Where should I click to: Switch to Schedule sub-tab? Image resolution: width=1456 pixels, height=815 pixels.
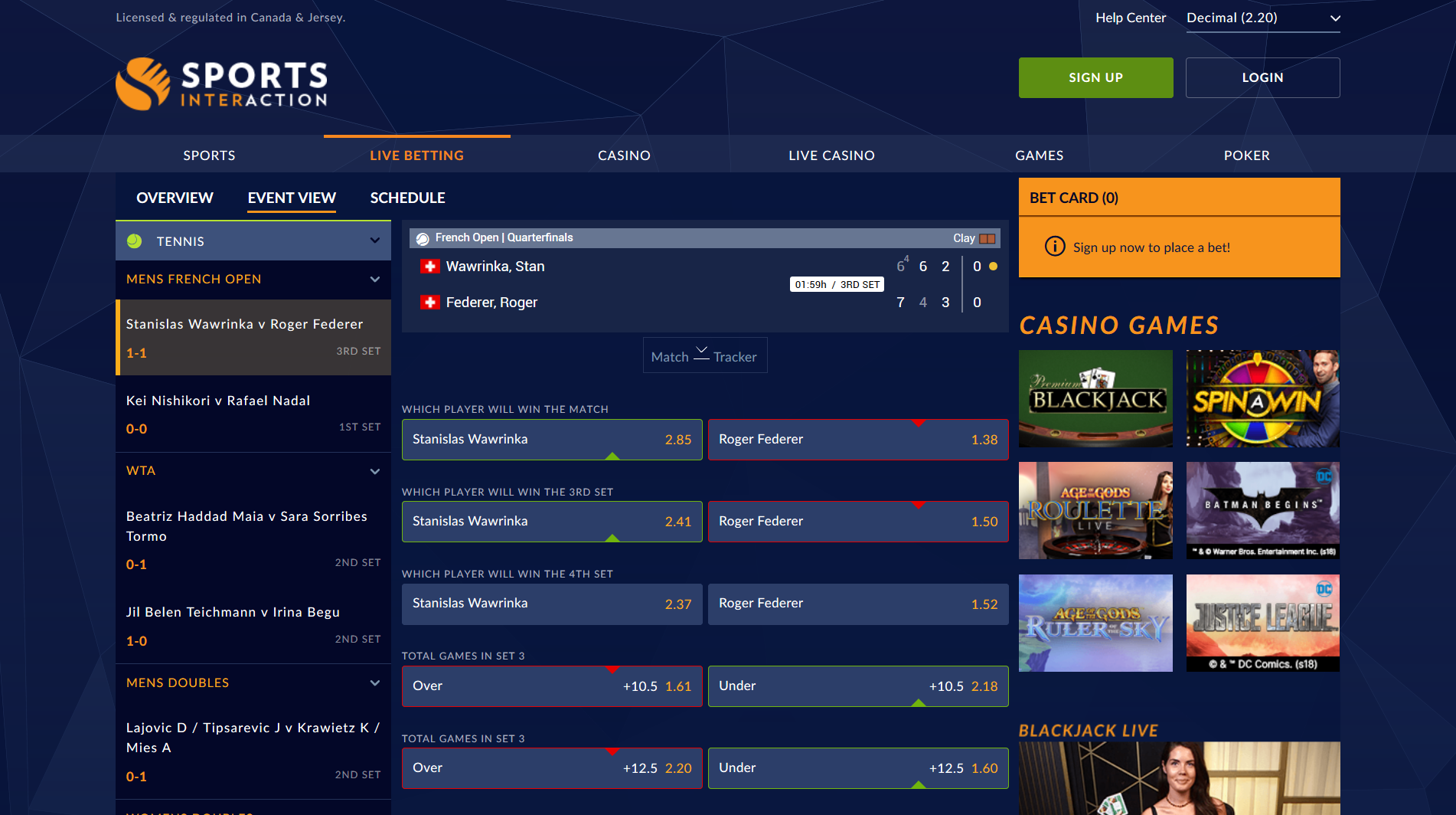point(407,198)
